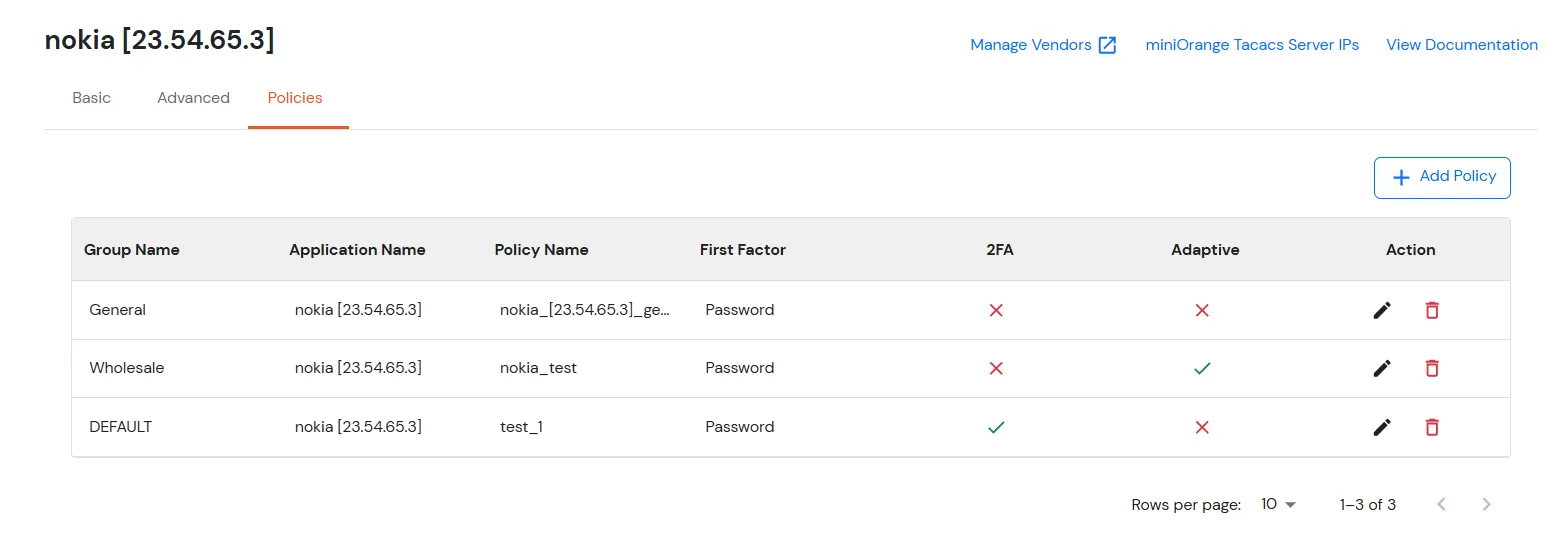Click the 2FA red cross for Wholesale
This screenshot has height=556, width=1562.
click(996, 368)
